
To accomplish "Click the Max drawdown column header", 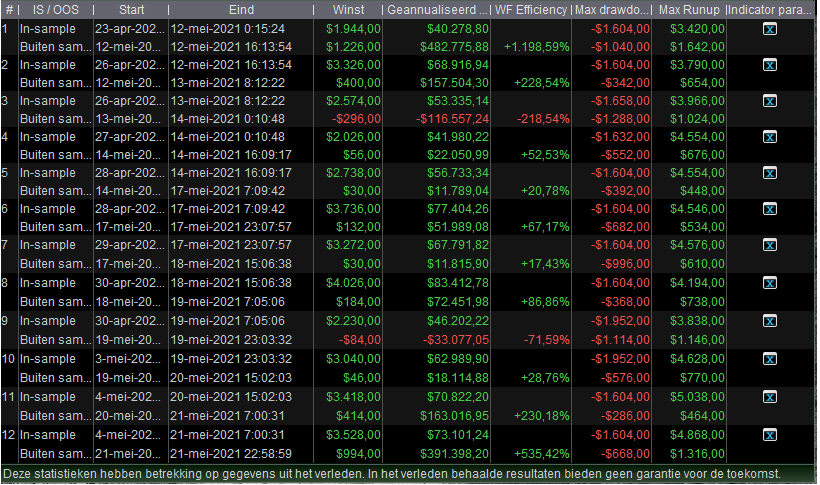I will (x=612, y=10).
